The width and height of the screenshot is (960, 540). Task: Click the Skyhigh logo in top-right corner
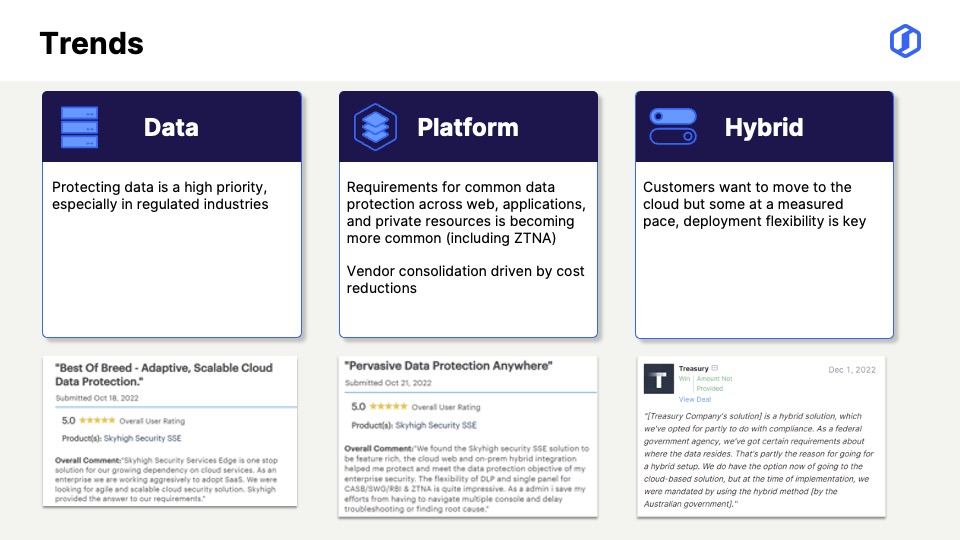(x=905, y=41)
